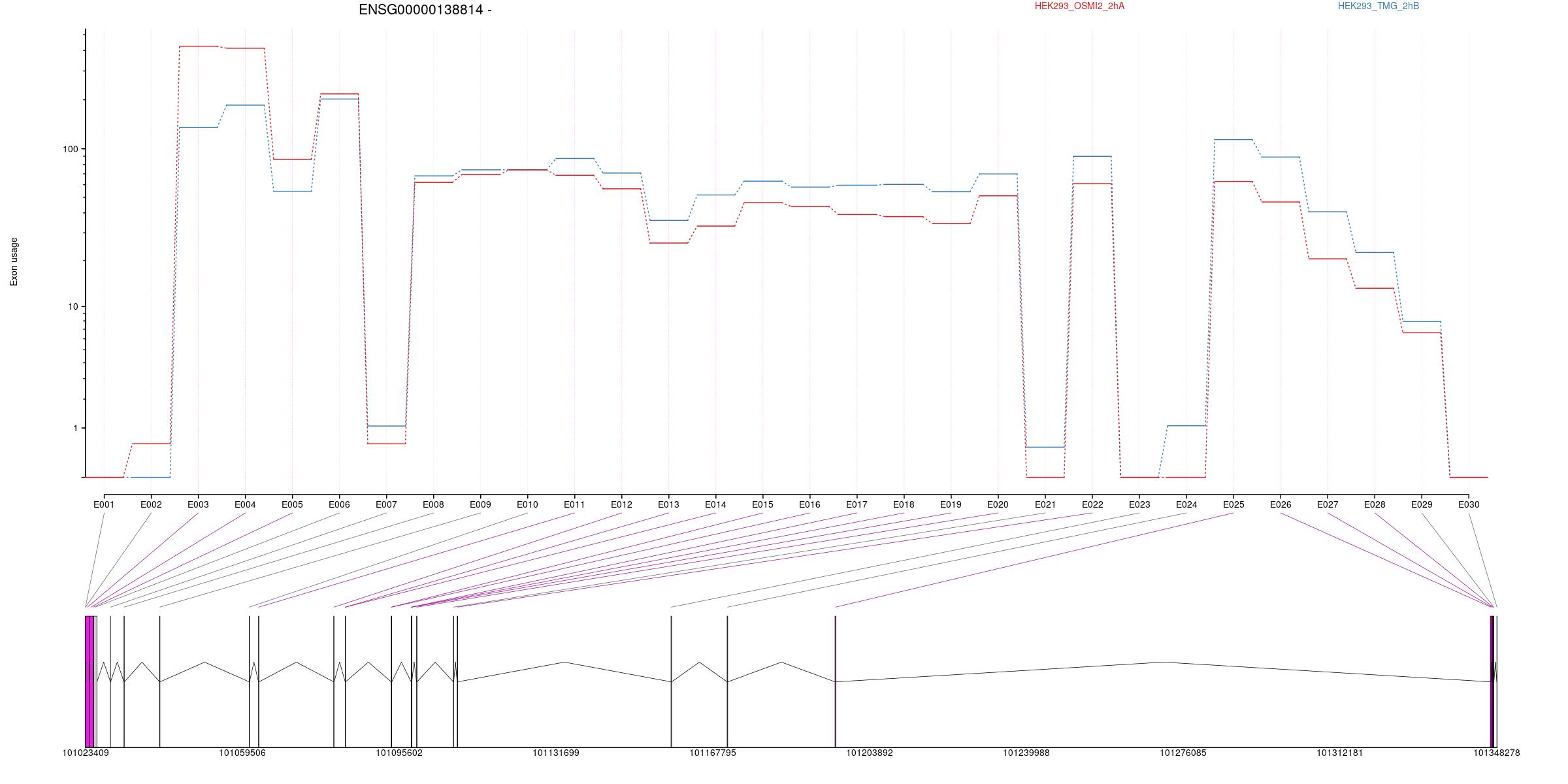Image resolution: width=1568 pixels, height=784 pixels.
Task: Click exon label E028
Action: coord(1375,504)
